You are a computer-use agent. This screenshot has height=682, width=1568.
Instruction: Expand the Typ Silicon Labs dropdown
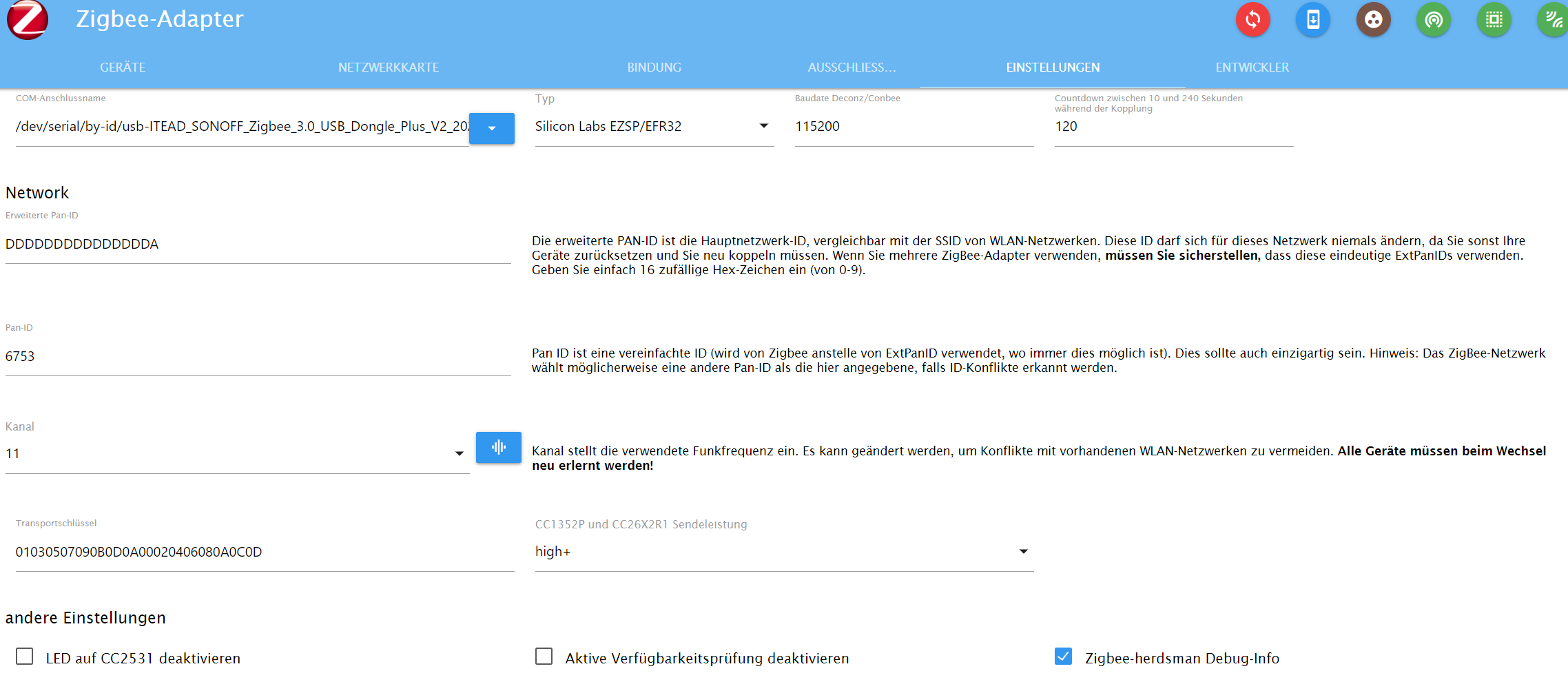point(654,127)
